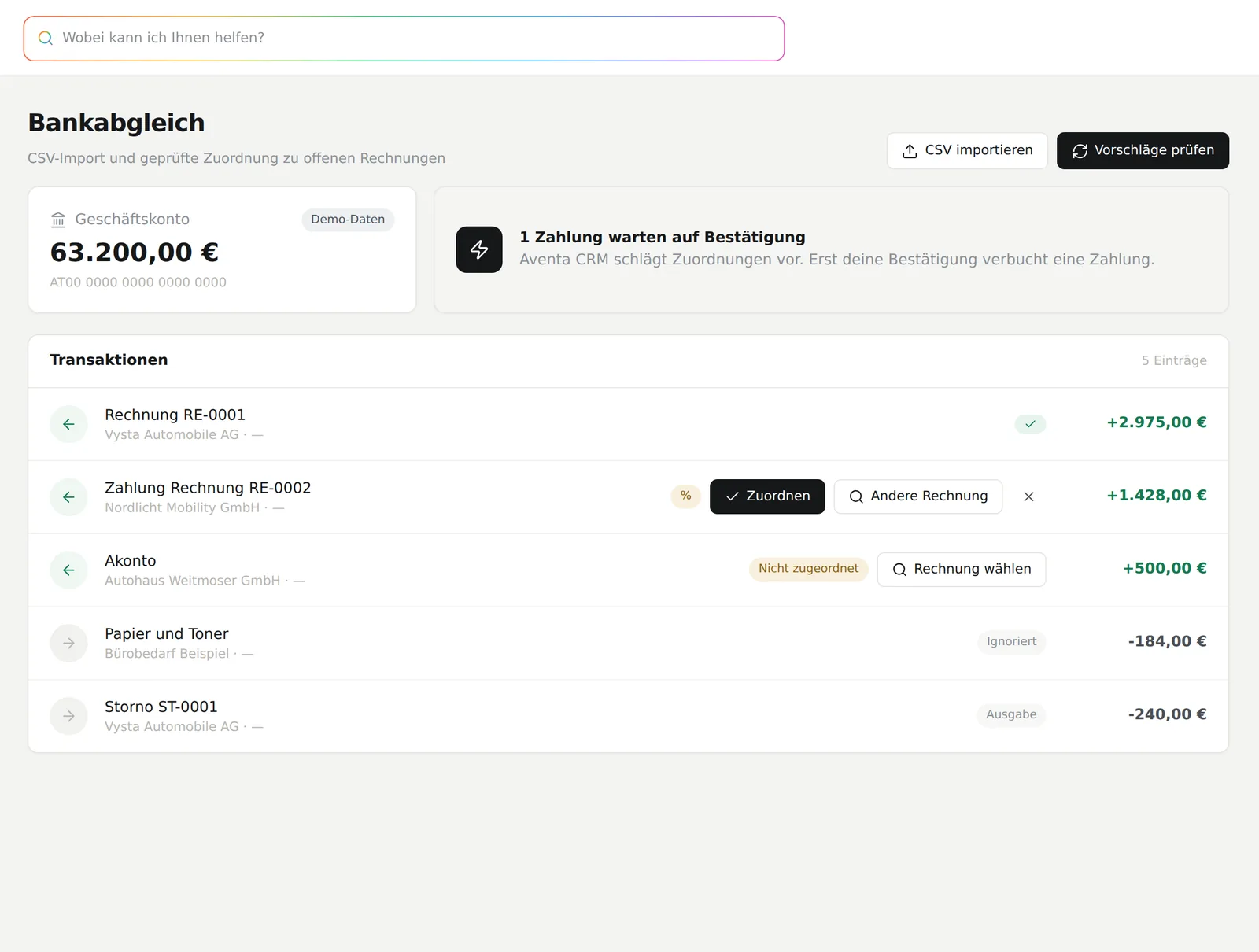The image size is (1259, 952).
Task: Click the Papier und Toner row title
Action: (167, 634)
